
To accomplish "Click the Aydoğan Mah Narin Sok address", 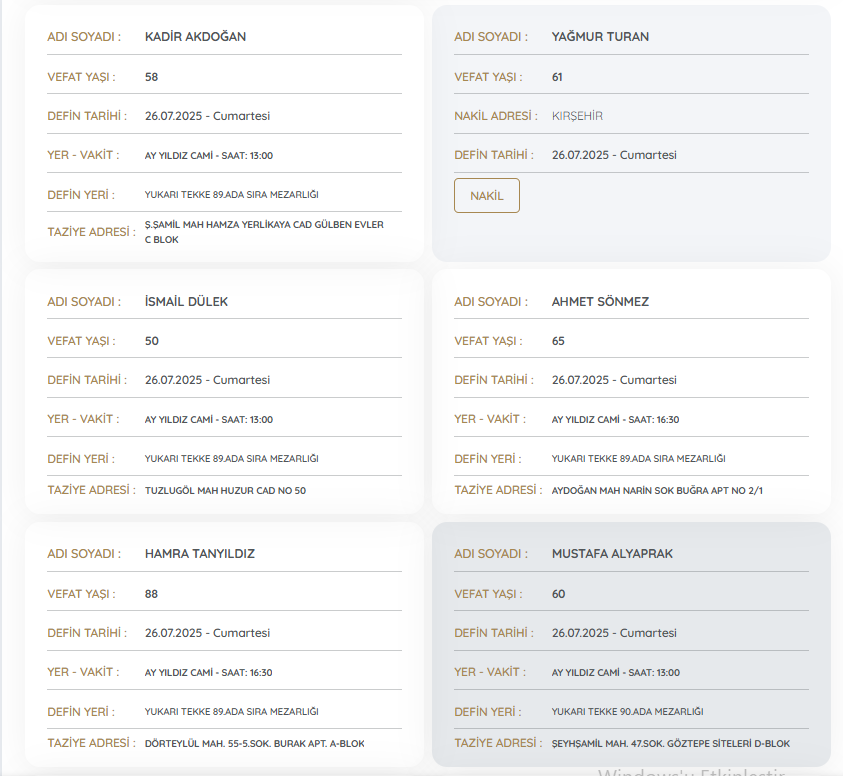I will tap(657, 491).
